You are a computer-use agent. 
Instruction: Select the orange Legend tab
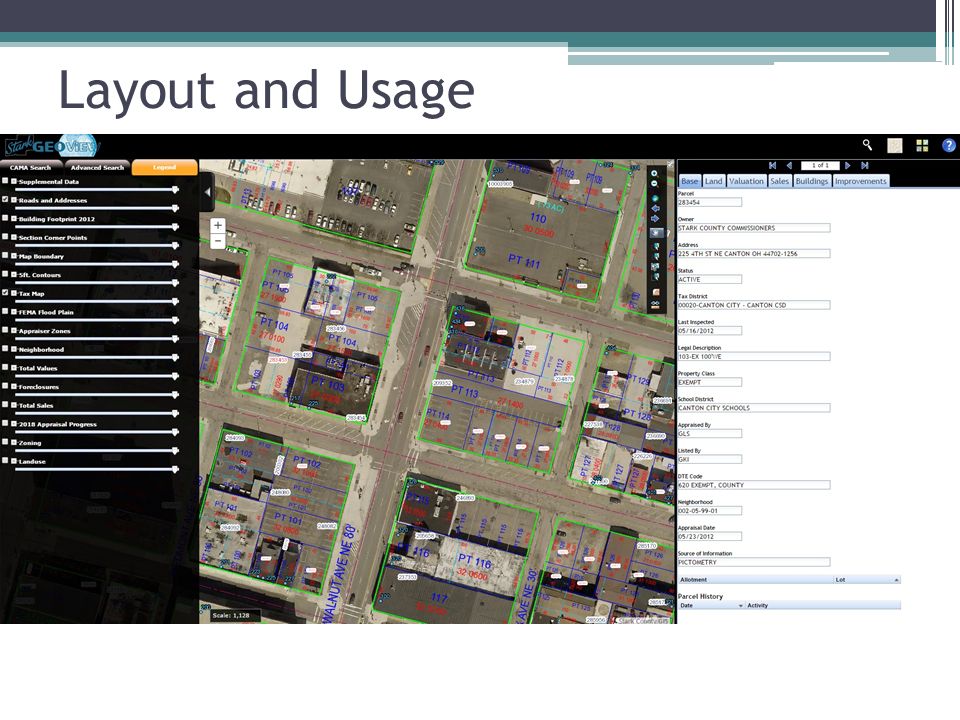pos(165,167)
